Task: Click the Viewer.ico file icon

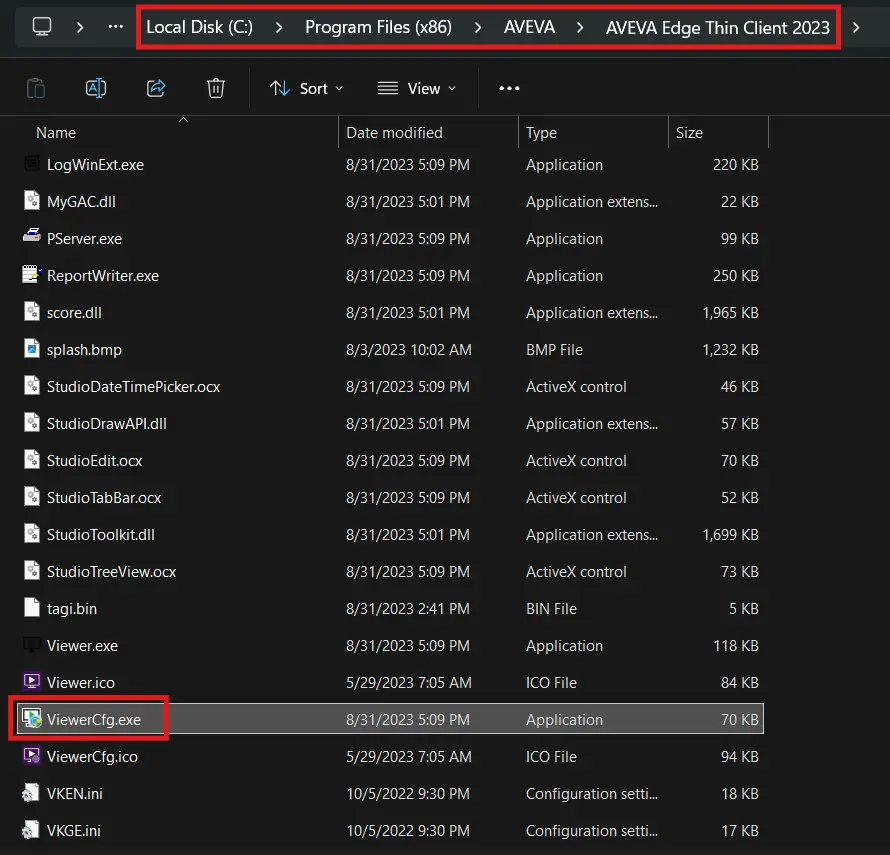Action: [x=30, y=682]
